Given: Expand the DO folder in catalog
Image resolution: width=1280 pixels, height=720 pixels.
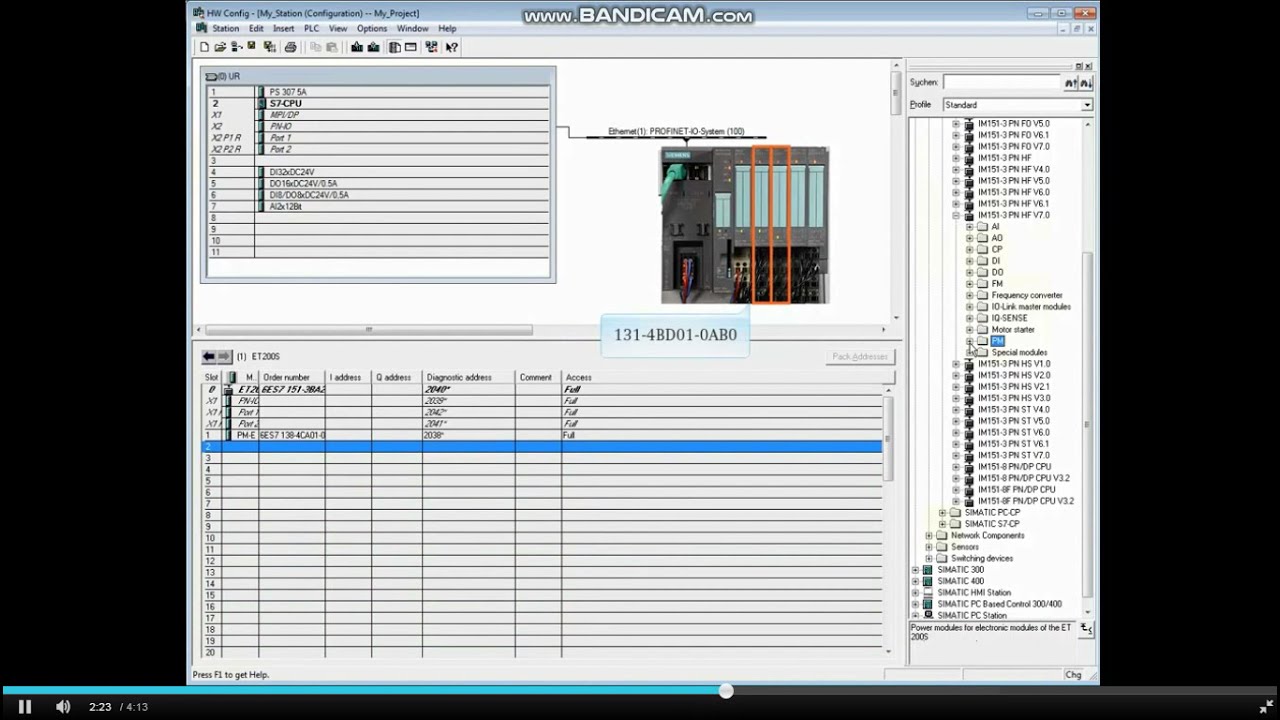Looking at the screenshot, I should (969, 272).
